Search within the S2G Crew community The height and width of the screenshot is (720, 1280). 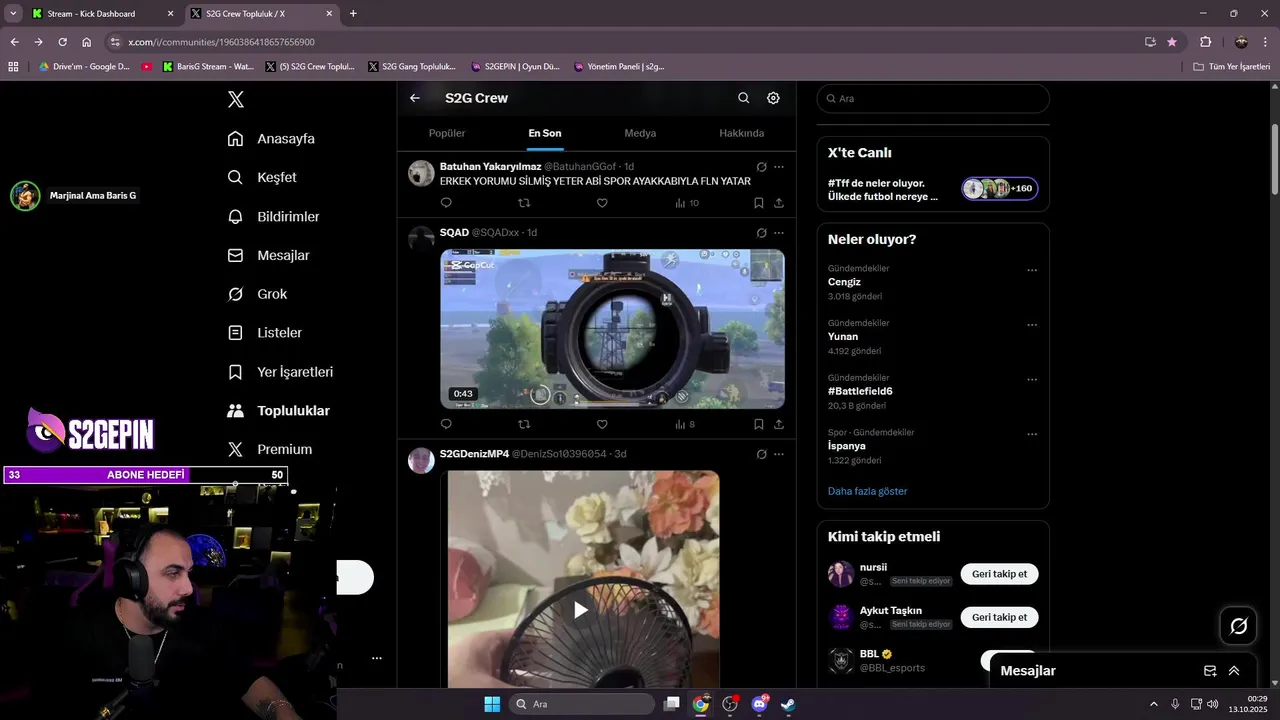click(743, 98)
